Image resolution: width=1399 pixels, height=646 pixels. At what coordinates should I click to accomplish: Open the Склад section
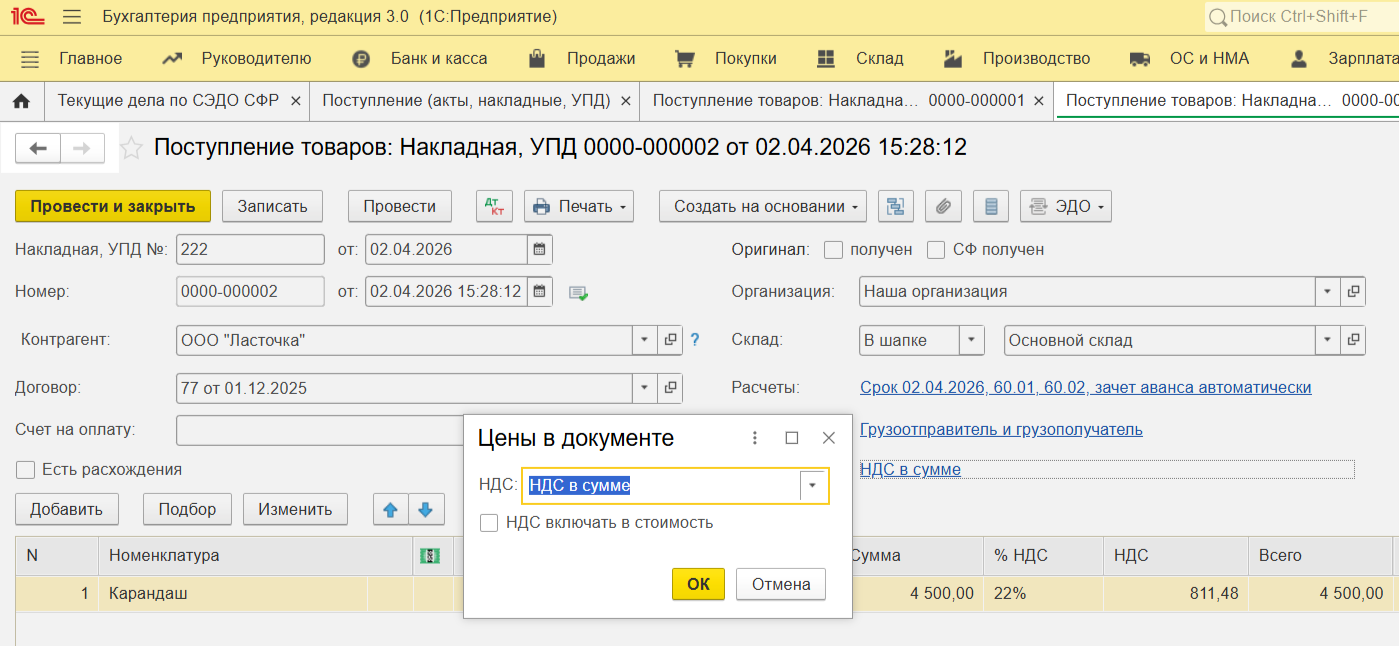coord(880,59)
